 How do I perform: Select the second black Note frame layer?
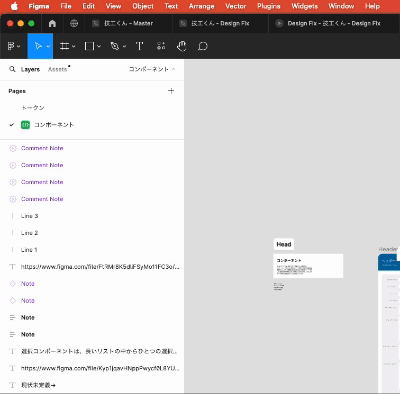pos(92,334)
